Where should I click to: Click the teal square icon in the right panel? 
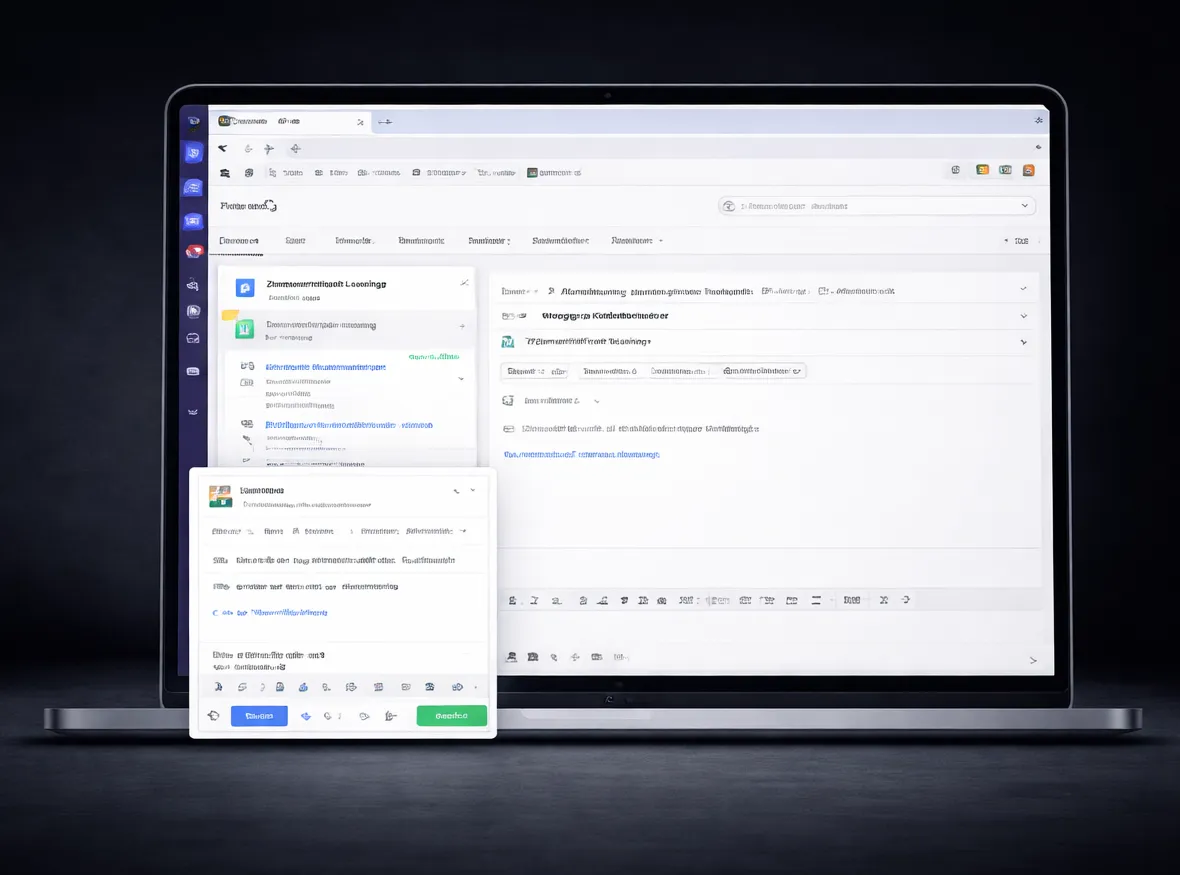coord(508,342)
